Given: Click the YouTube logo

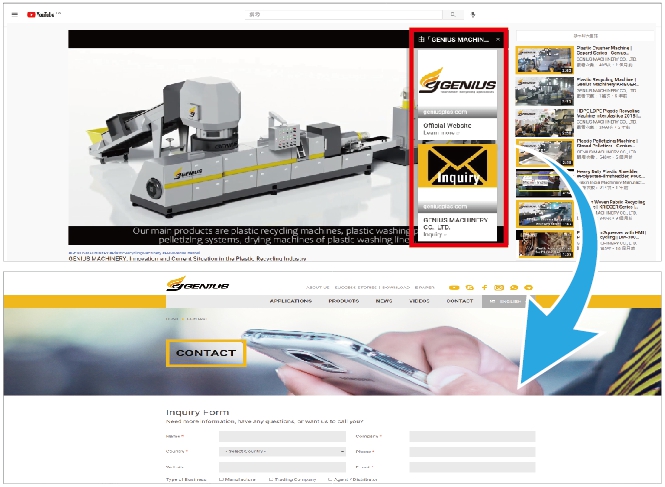Looking at the screenshot, I should [x=43, y=14].
